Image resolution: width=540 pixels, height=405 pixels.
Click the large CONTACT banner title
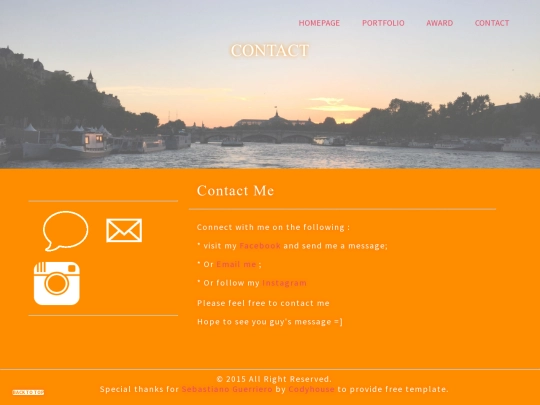pyautogui.click(x=270, y=51)
